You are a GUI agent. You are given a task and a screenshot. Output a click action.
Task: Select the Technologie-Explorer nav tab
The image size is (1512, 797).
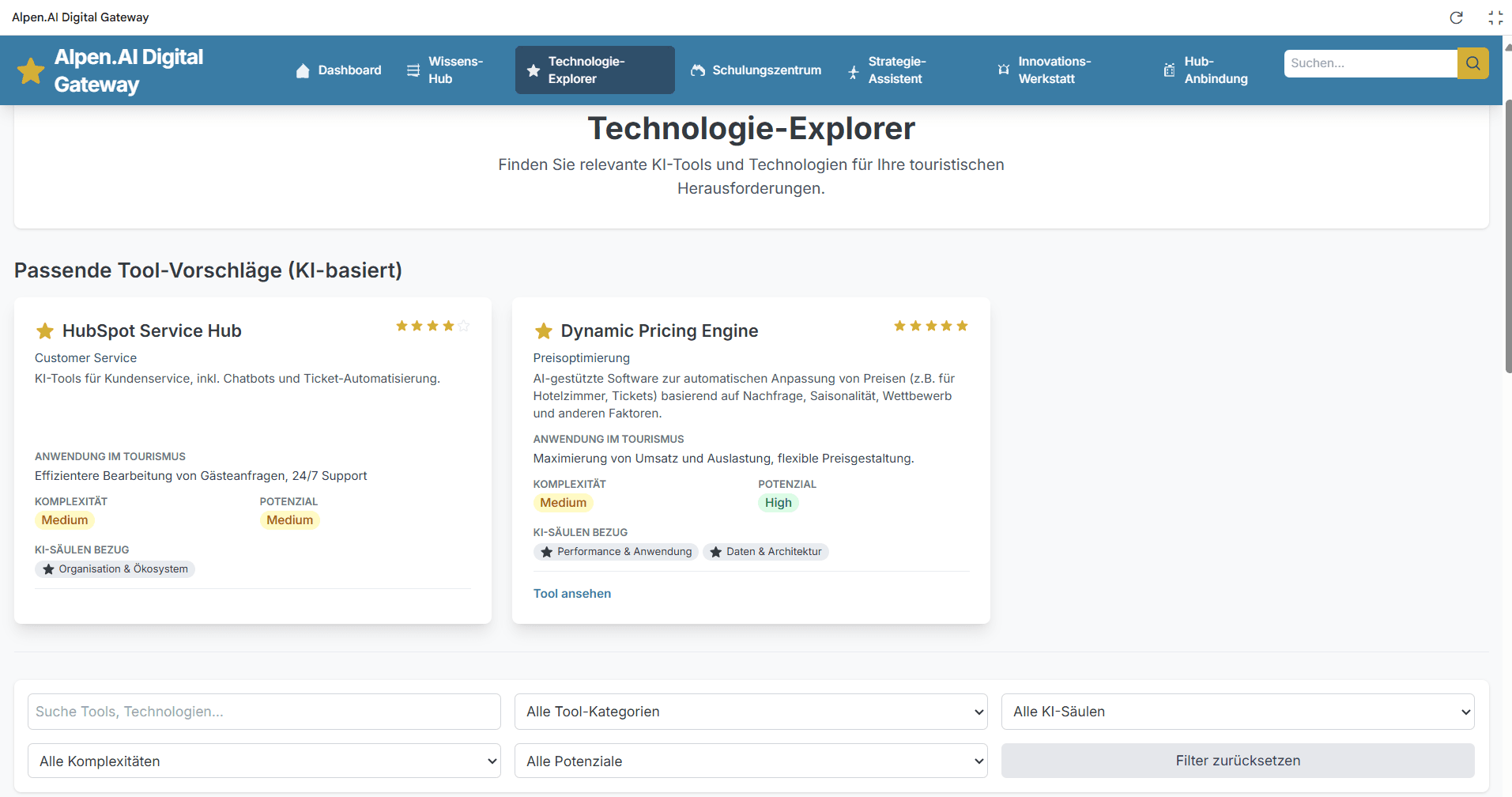[595, 70]
